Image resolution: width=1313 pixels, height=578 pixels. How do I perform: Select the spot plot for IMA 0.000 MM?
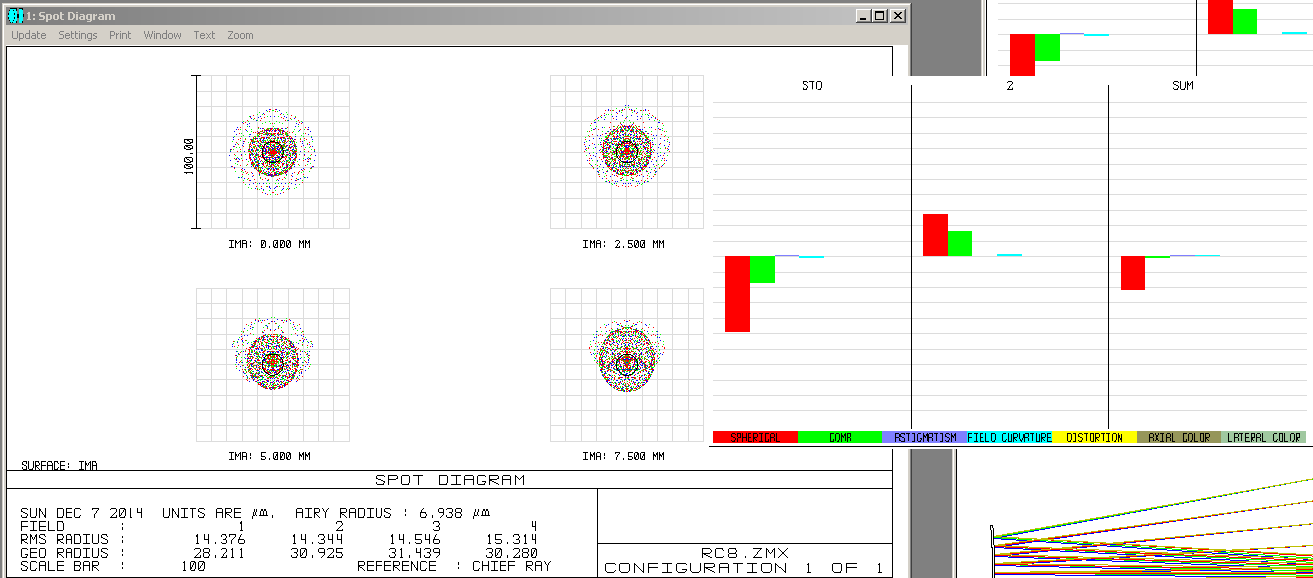click(x=273, y=152)
